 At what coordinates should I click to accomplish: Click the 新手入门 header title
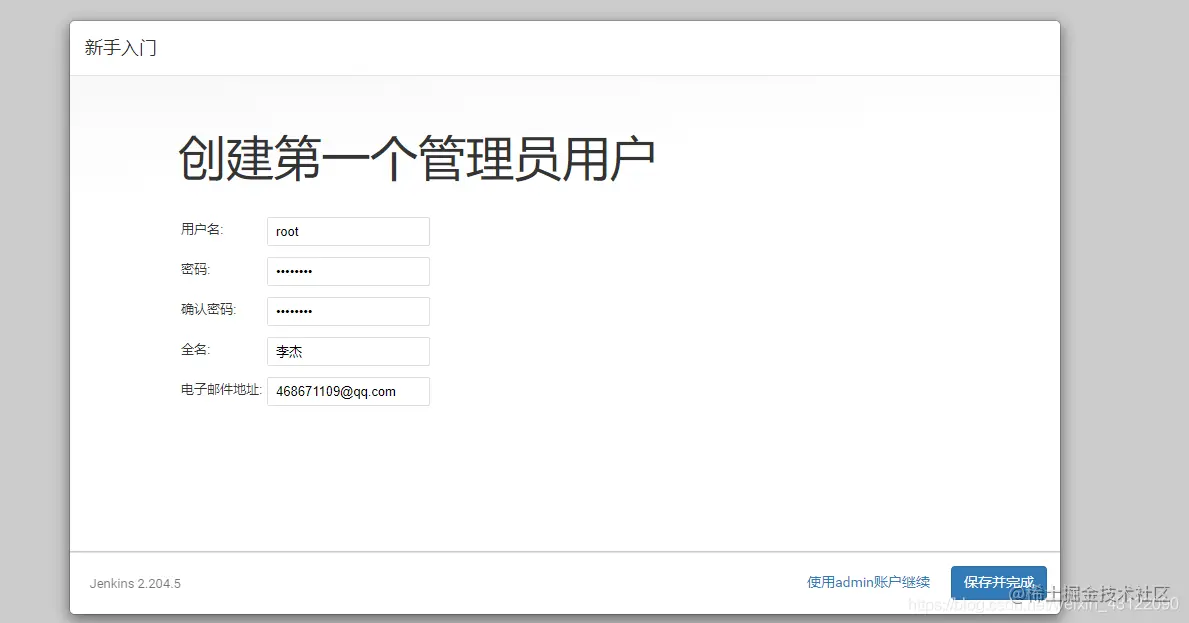(x=121, y=48)
